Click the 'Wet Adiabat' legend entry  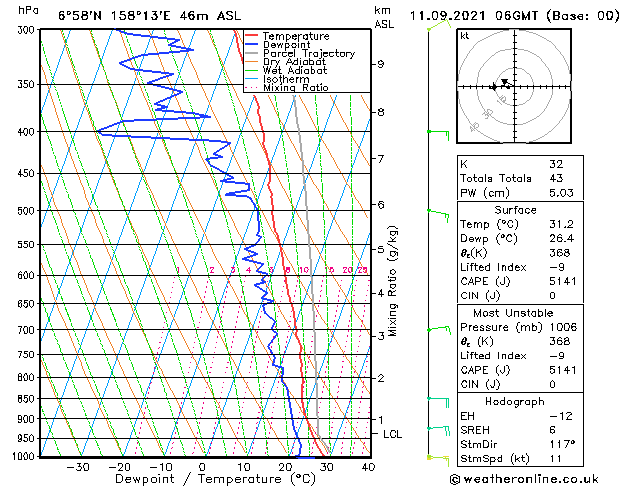(295, 70)
